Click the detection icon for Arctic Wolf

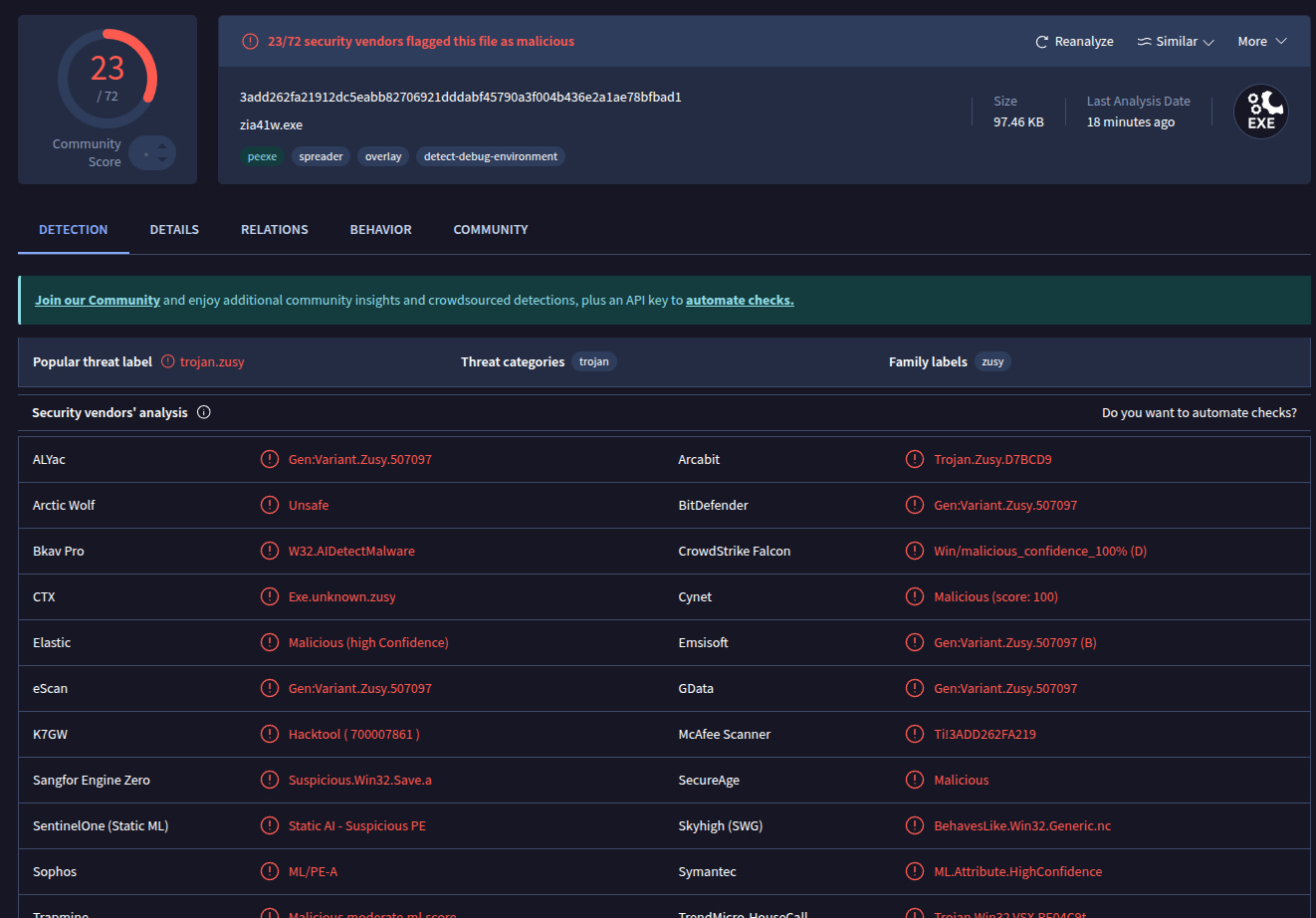point(269,505)
